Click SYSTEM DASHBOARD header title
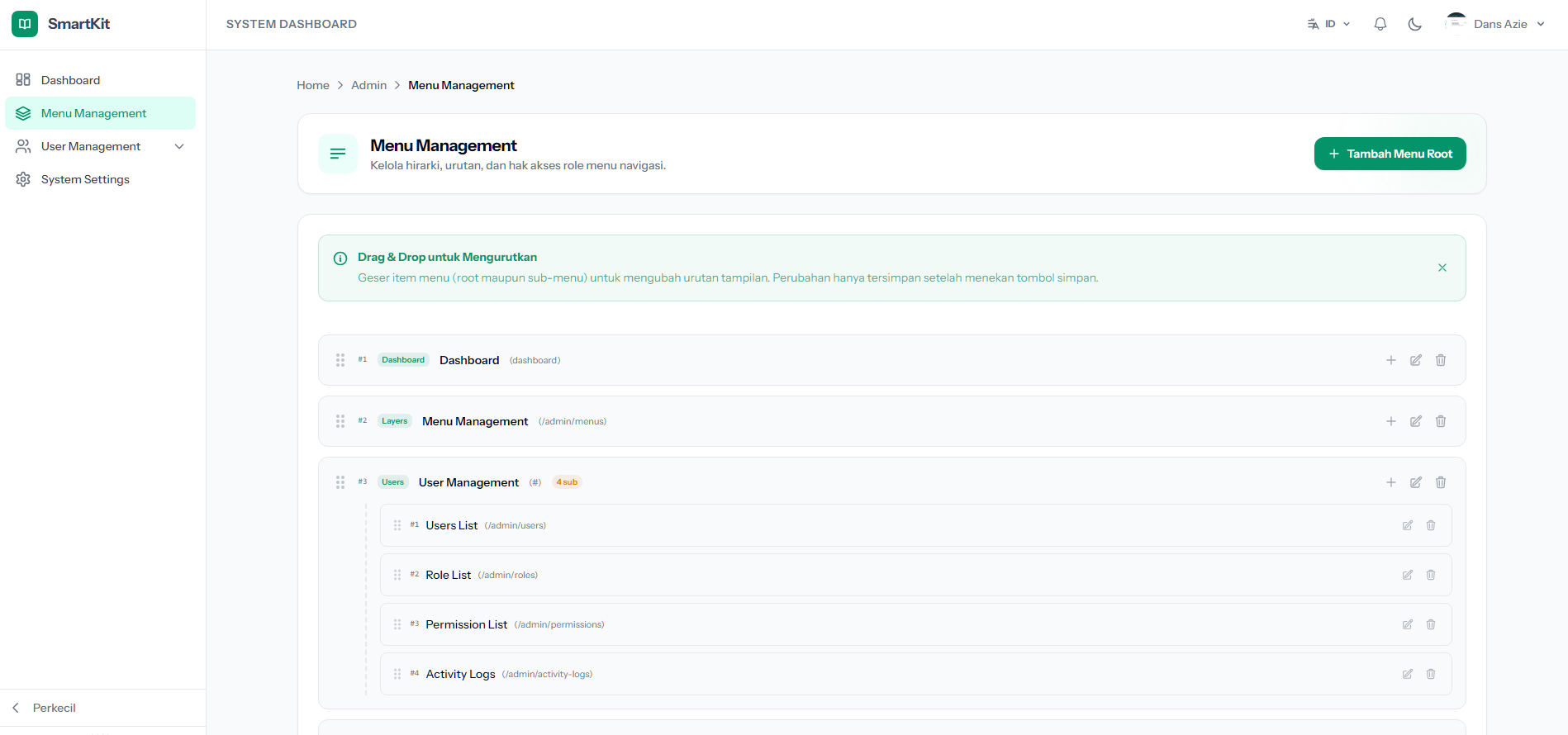The height and width of the screenshot is (735, 1568). 292,24
